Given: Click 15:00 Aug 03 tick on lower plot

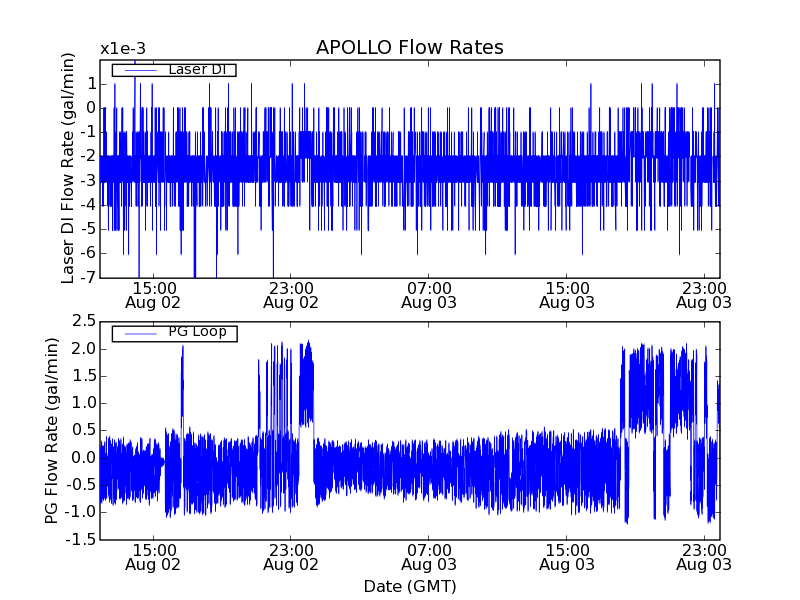Looking at the screenshot, I should click(x=567, y=556).
